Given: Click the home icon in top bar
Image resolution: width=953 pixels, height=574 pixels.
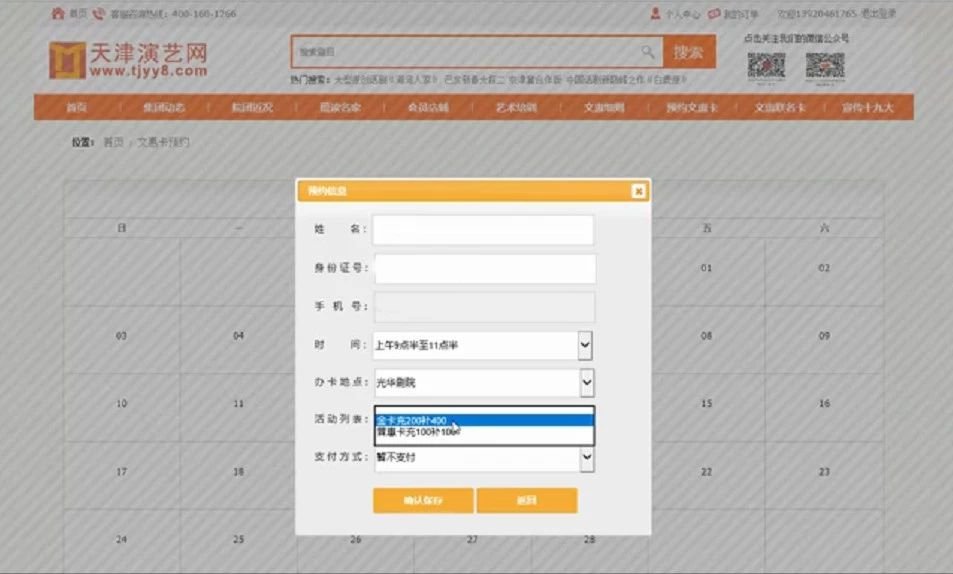Looking at the screenshot, I should point(58,13).
